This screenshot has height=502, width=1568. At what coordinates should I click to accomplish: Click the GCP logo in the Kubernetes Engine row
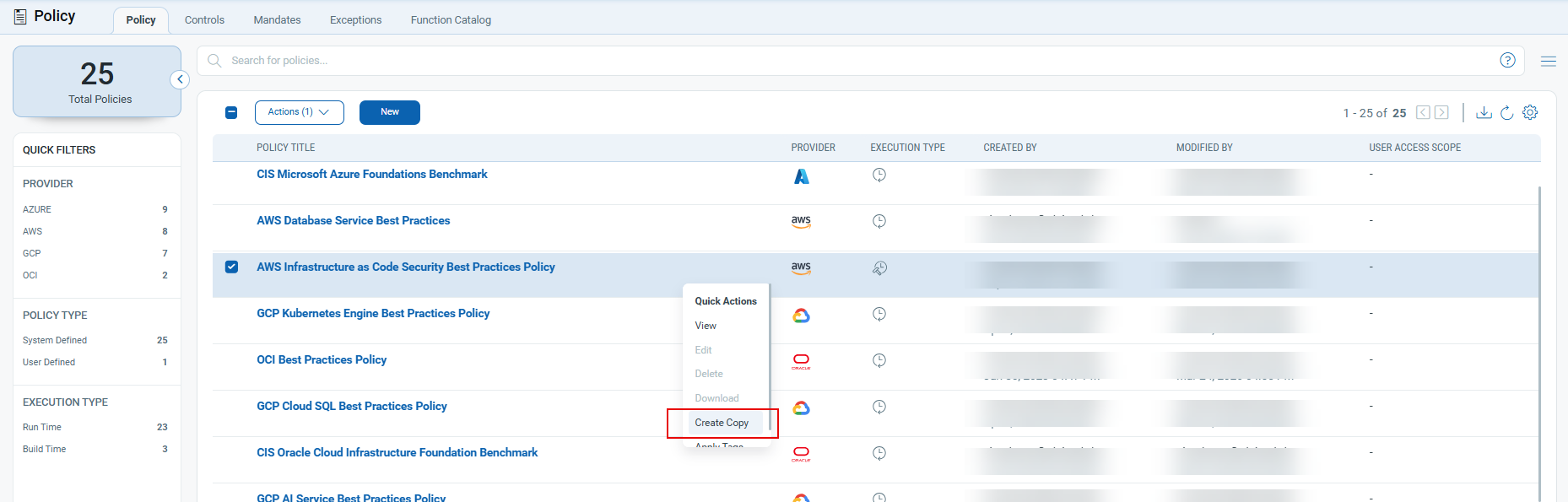[801, 316]
